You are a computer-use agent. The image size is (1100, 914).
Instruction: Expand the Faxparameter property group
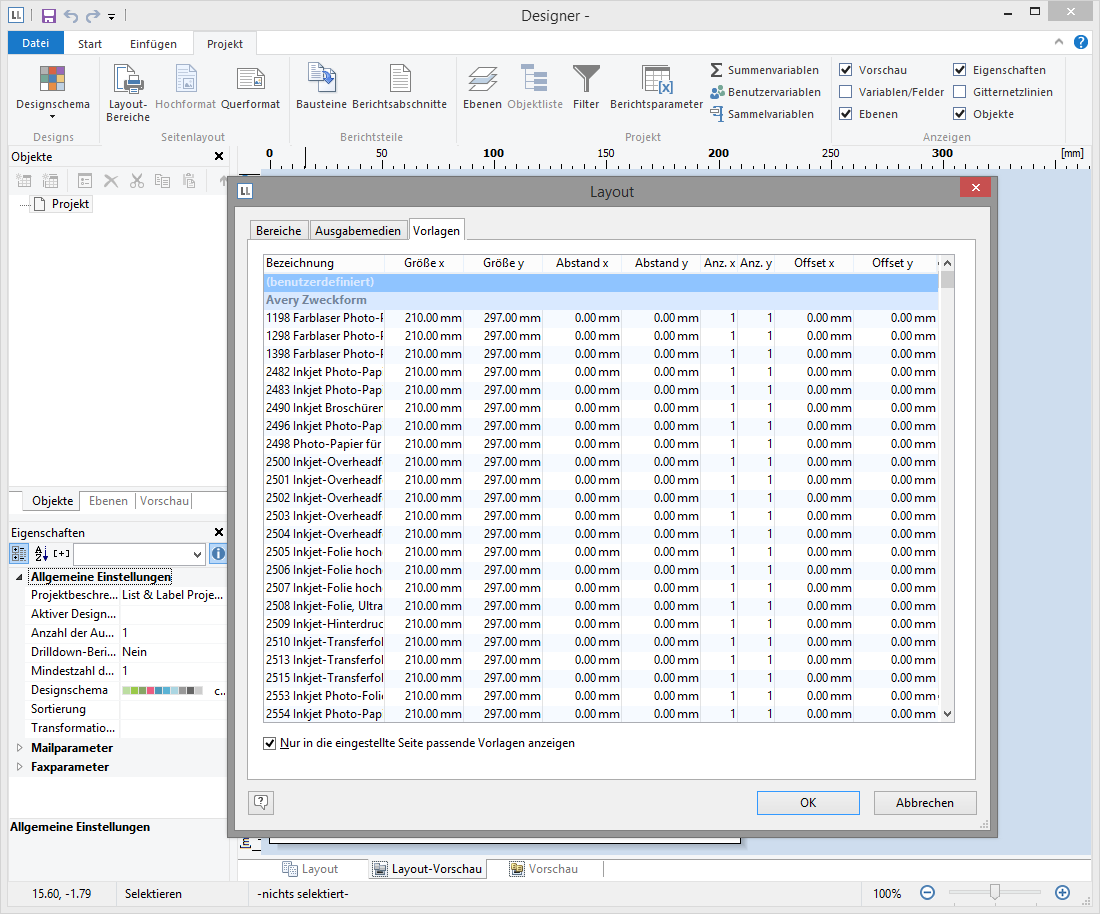(19, 767)
